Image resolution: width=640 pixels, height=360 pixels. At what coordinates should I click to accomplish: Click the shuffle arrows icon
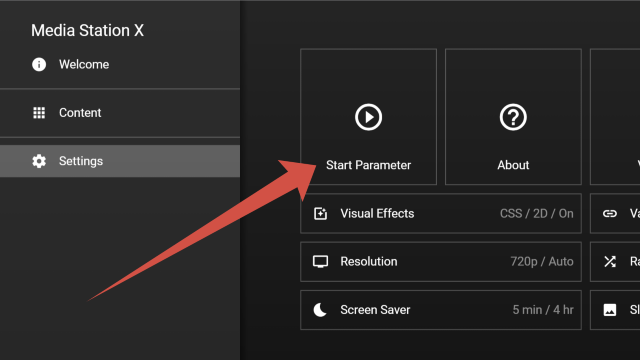610,262
